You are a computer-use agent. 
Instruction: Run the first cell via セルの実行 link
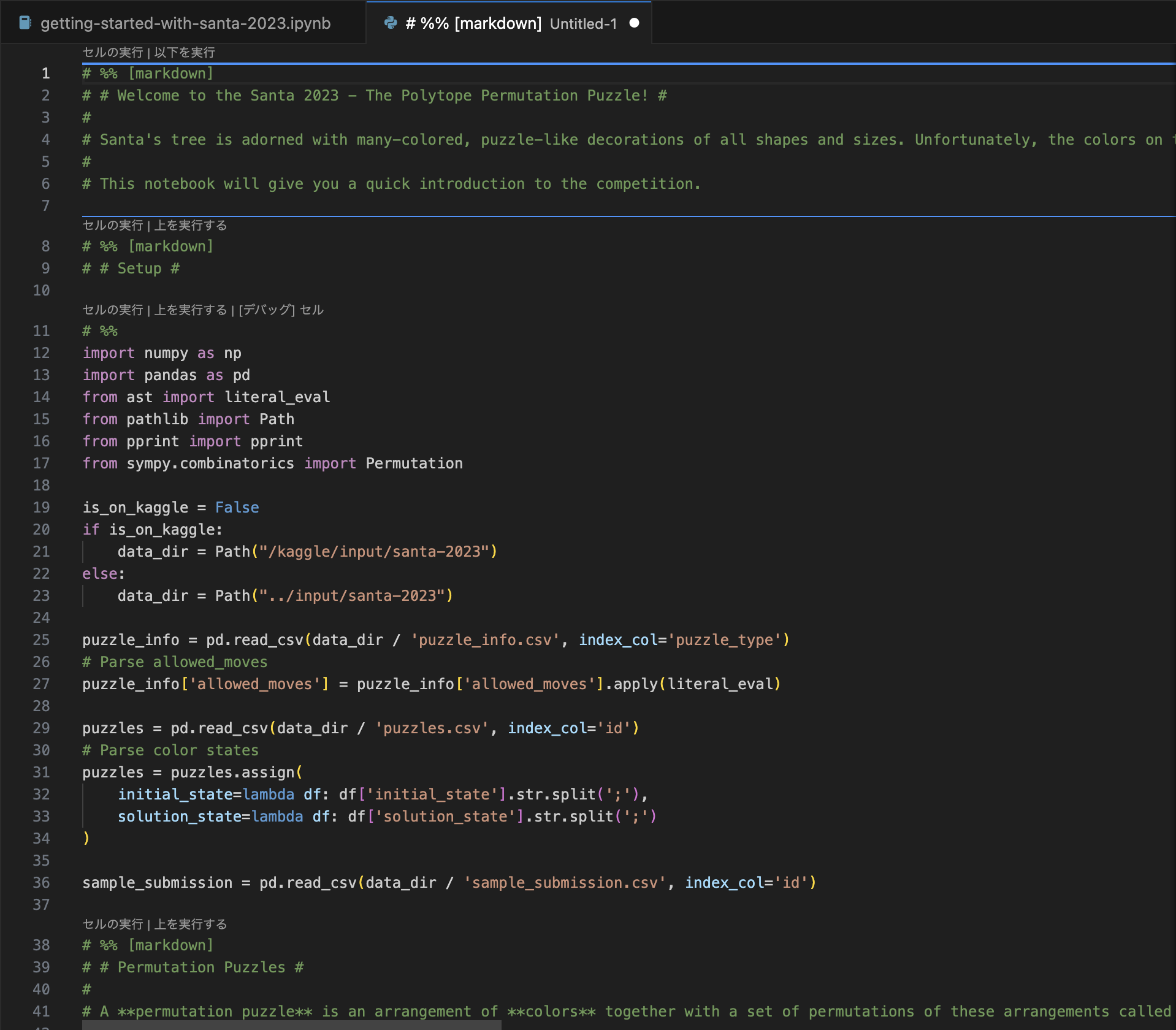click(112, 53)
